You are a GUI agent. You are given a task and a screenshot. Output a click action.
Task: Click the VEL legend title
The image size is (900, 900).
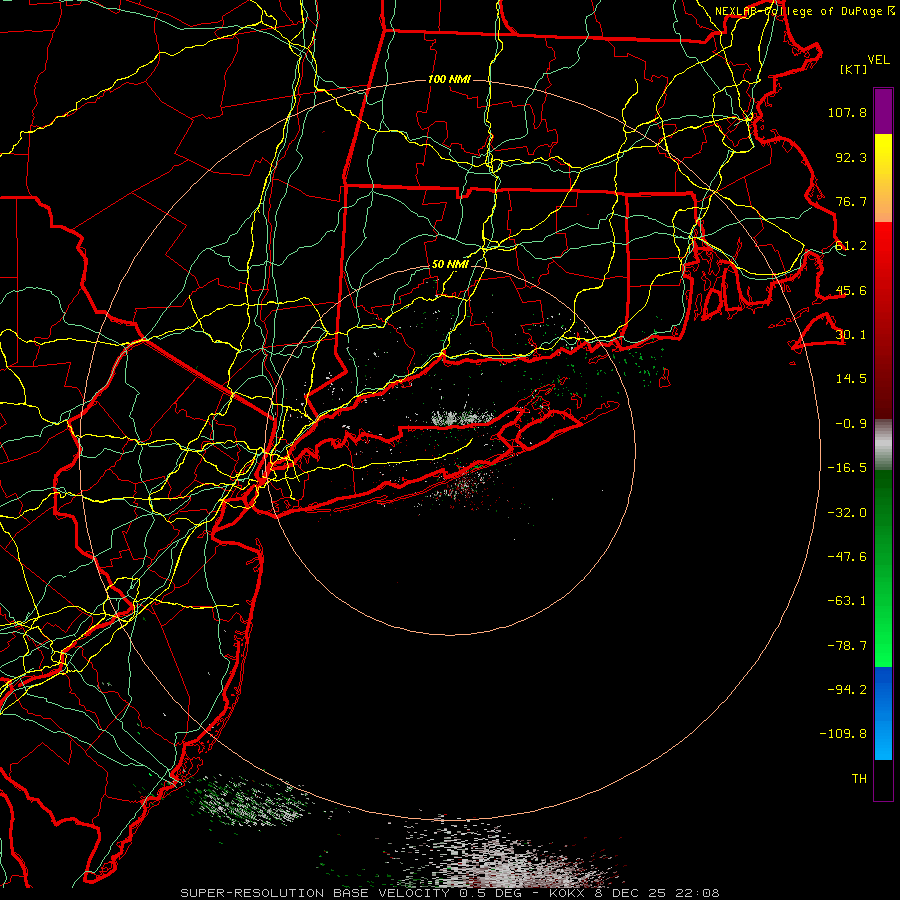[x=878, y=60]
